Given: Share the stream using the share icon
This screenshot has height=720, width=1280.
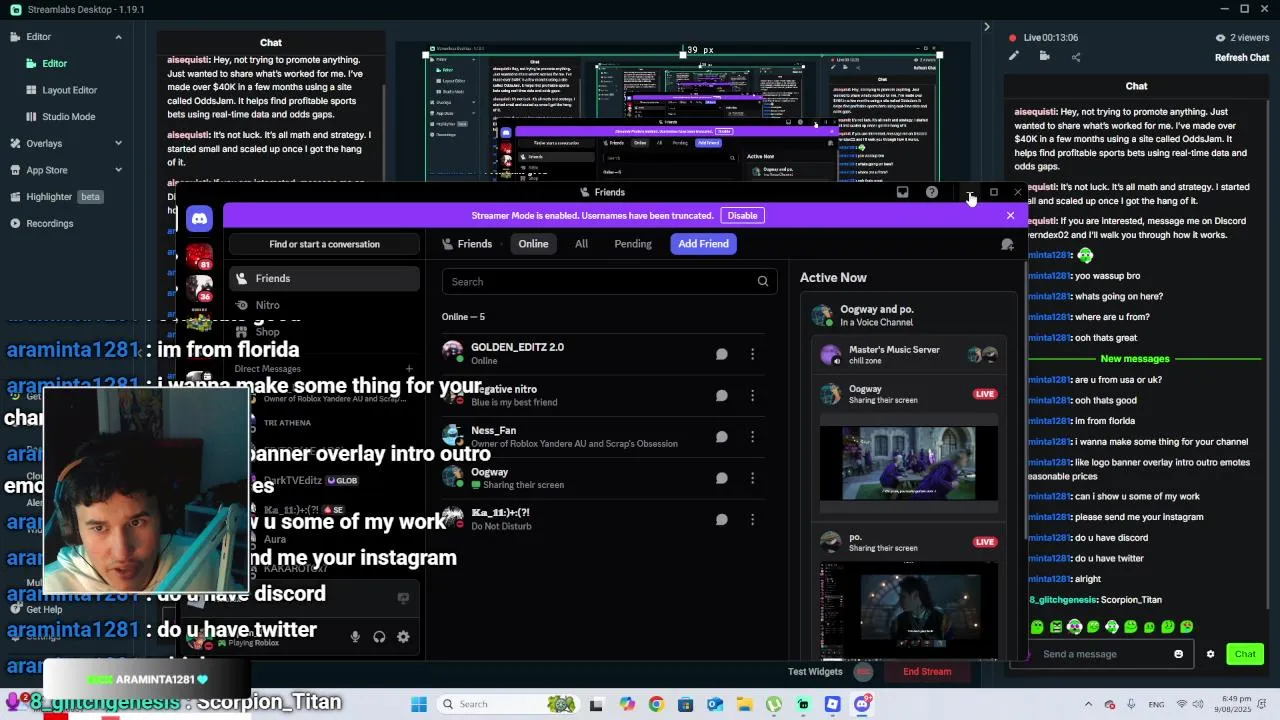Looking at the screenshot, I should tap(1076, 56).
